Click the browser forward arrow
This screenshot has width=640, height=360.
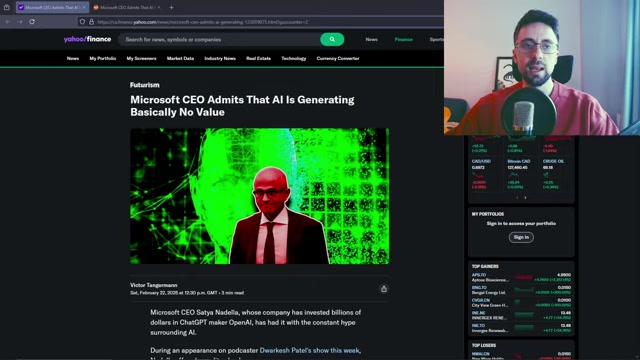click(x=20, y=22)
